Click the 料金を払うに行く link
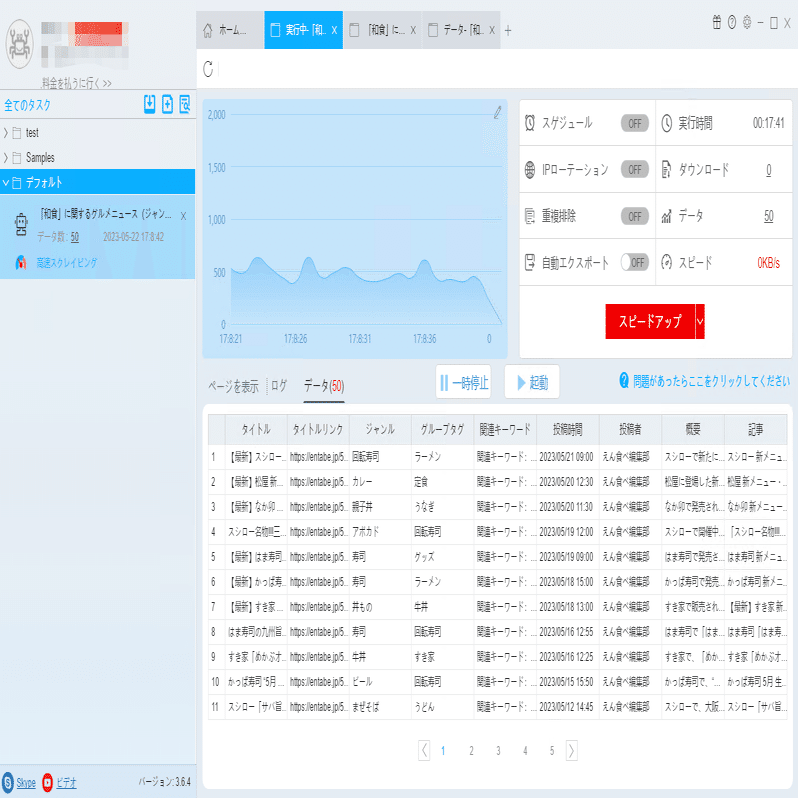Image resolution: width=798 pixels, height=798 pixels. click(76, 83)
